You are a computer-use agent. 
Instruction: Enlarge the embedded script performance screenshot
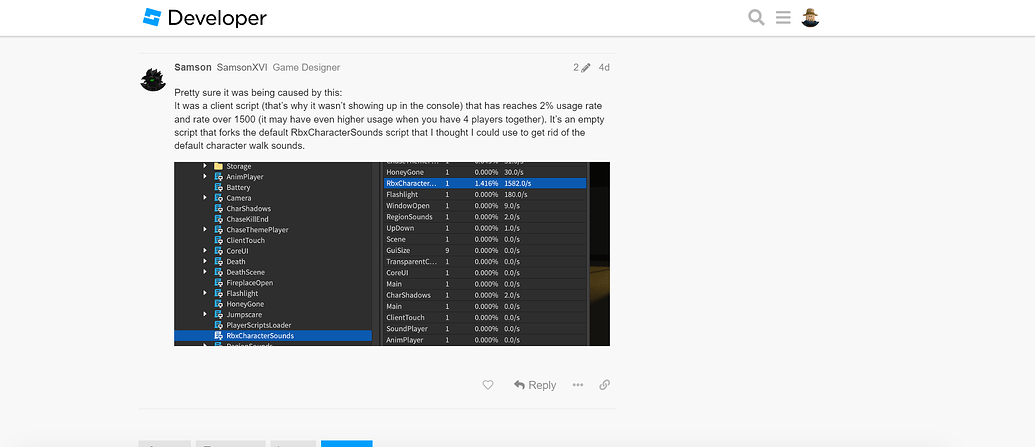pos(391,254)
